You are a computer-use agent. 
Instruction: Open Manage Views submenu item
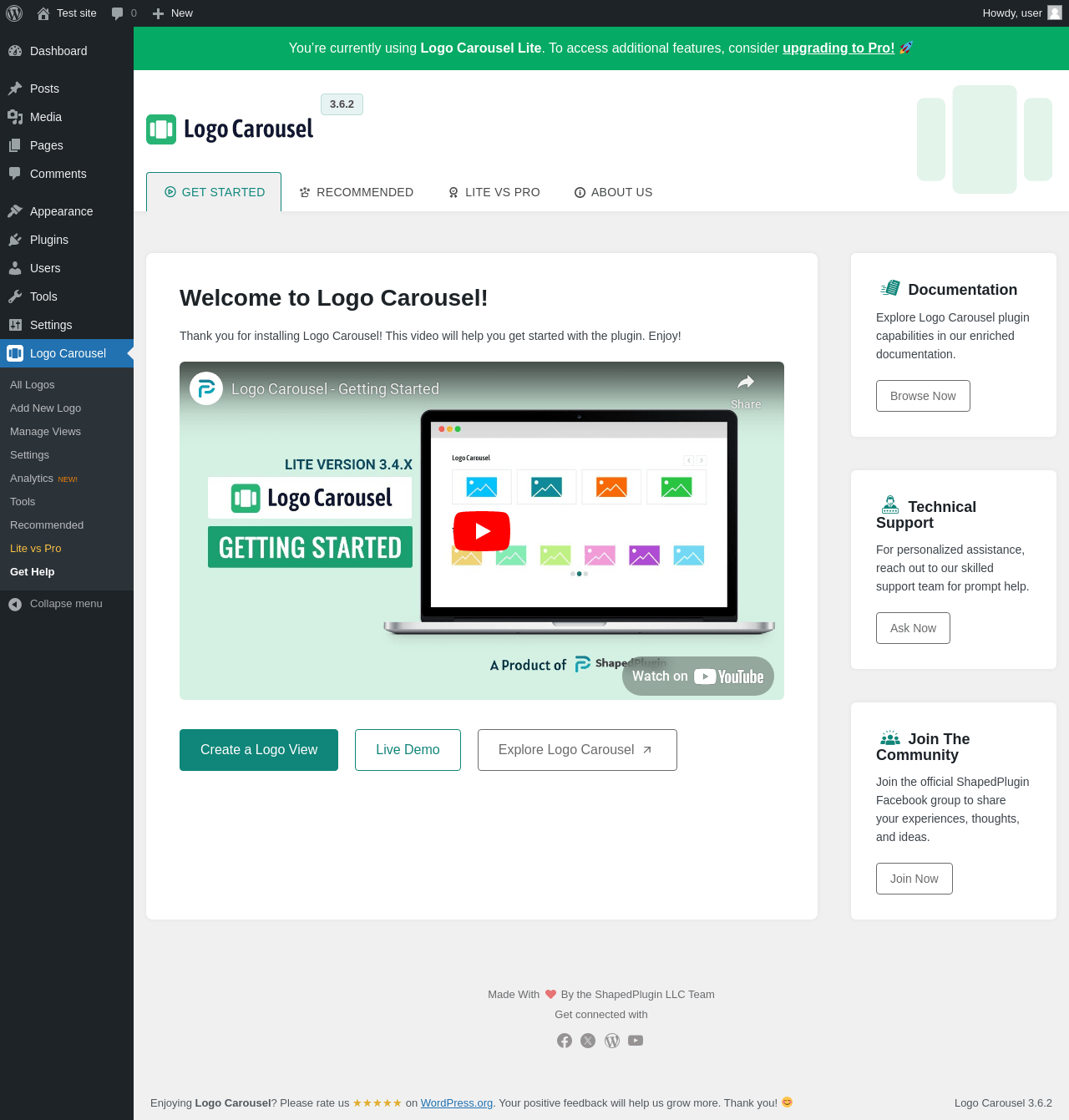46,432
